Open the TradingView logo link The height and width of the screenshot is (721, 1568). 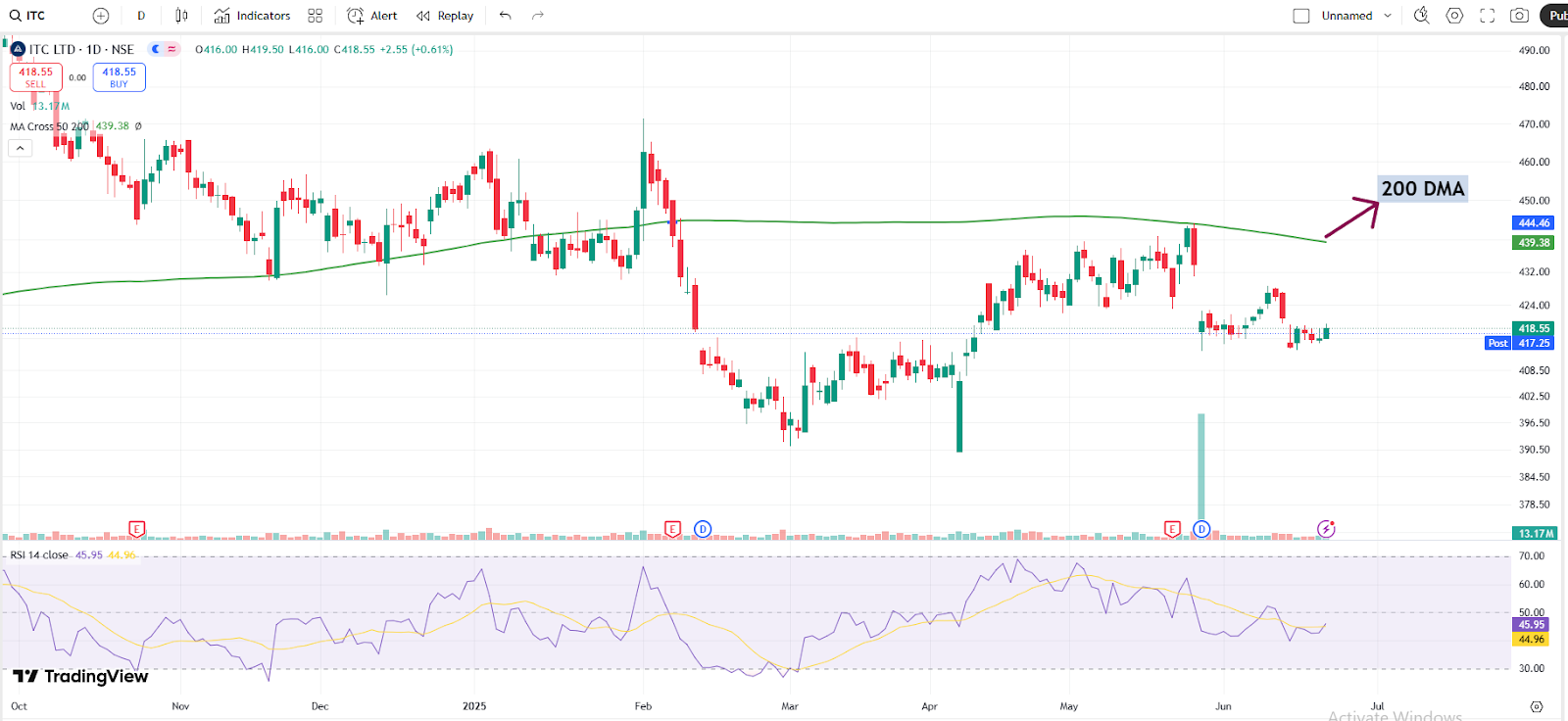click(80, 676)
